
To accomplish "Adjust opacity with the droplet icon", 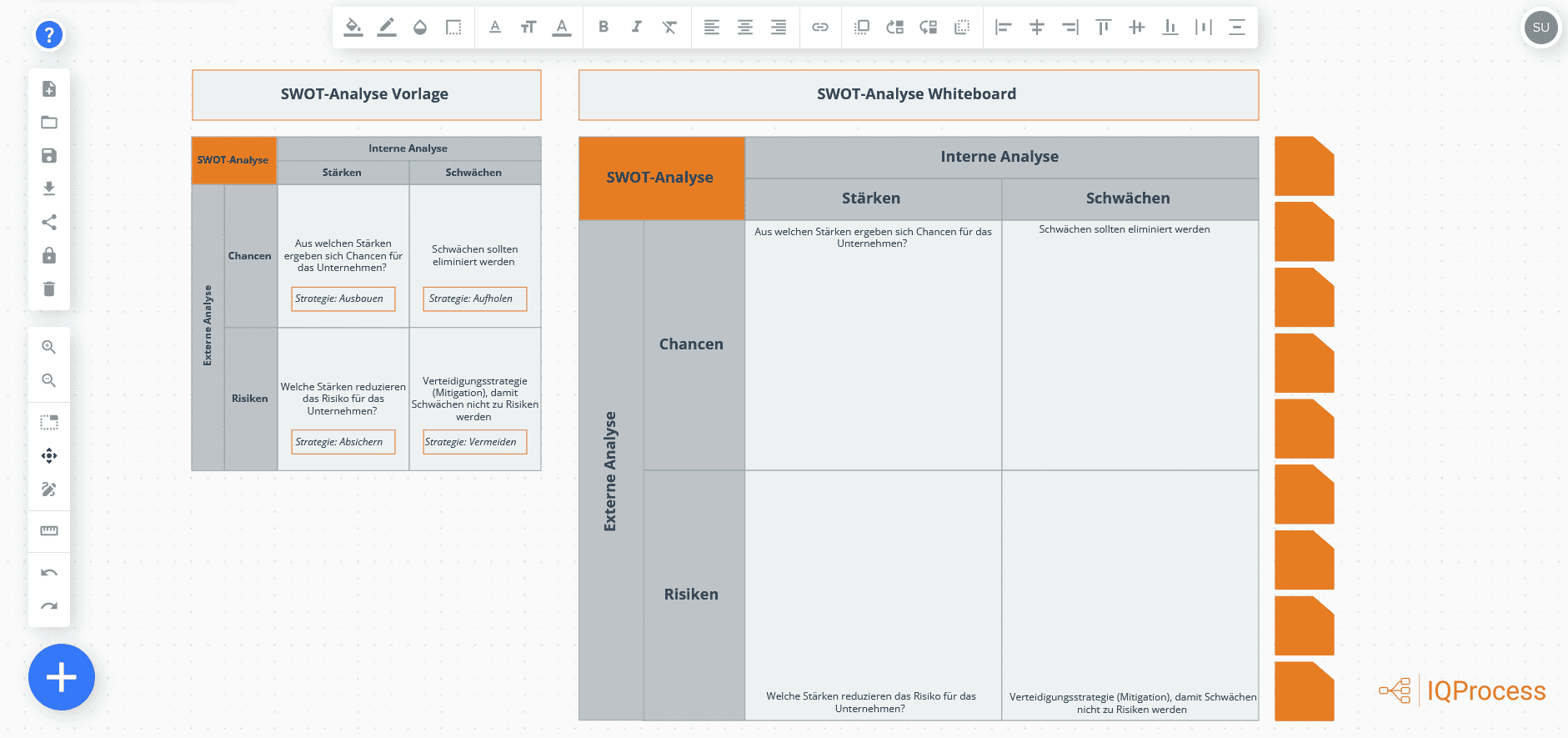I will 420,28.
